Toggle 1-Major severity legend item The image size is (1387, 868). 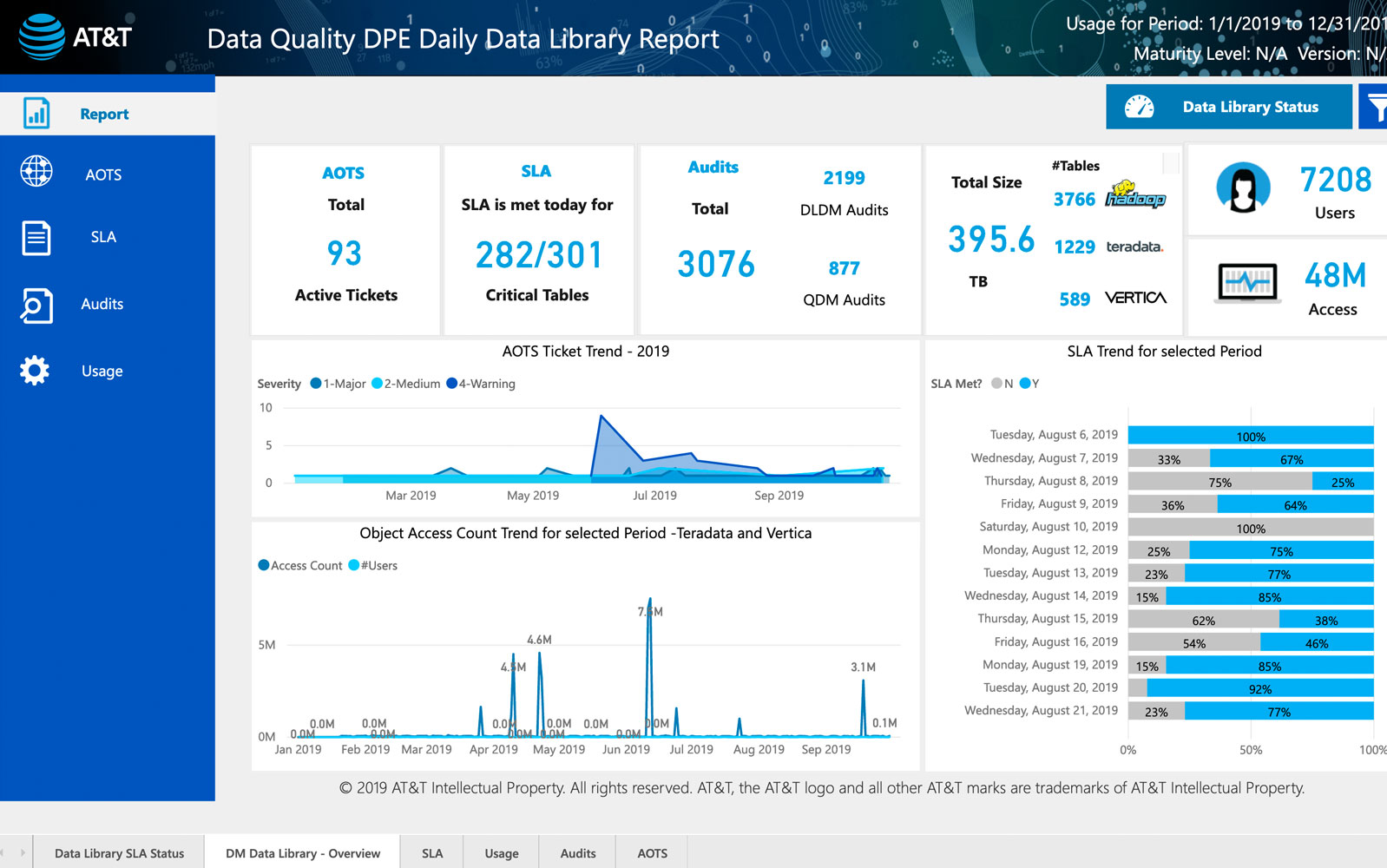click(x=338, y=384)
